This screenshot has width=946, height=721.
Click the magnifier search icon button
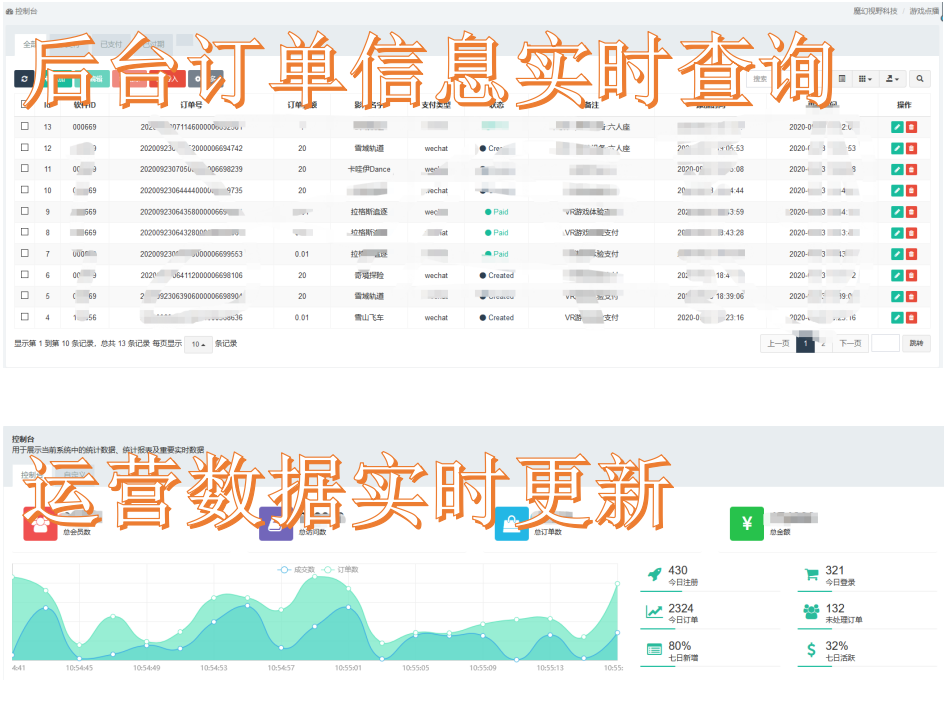click(919, 78)
